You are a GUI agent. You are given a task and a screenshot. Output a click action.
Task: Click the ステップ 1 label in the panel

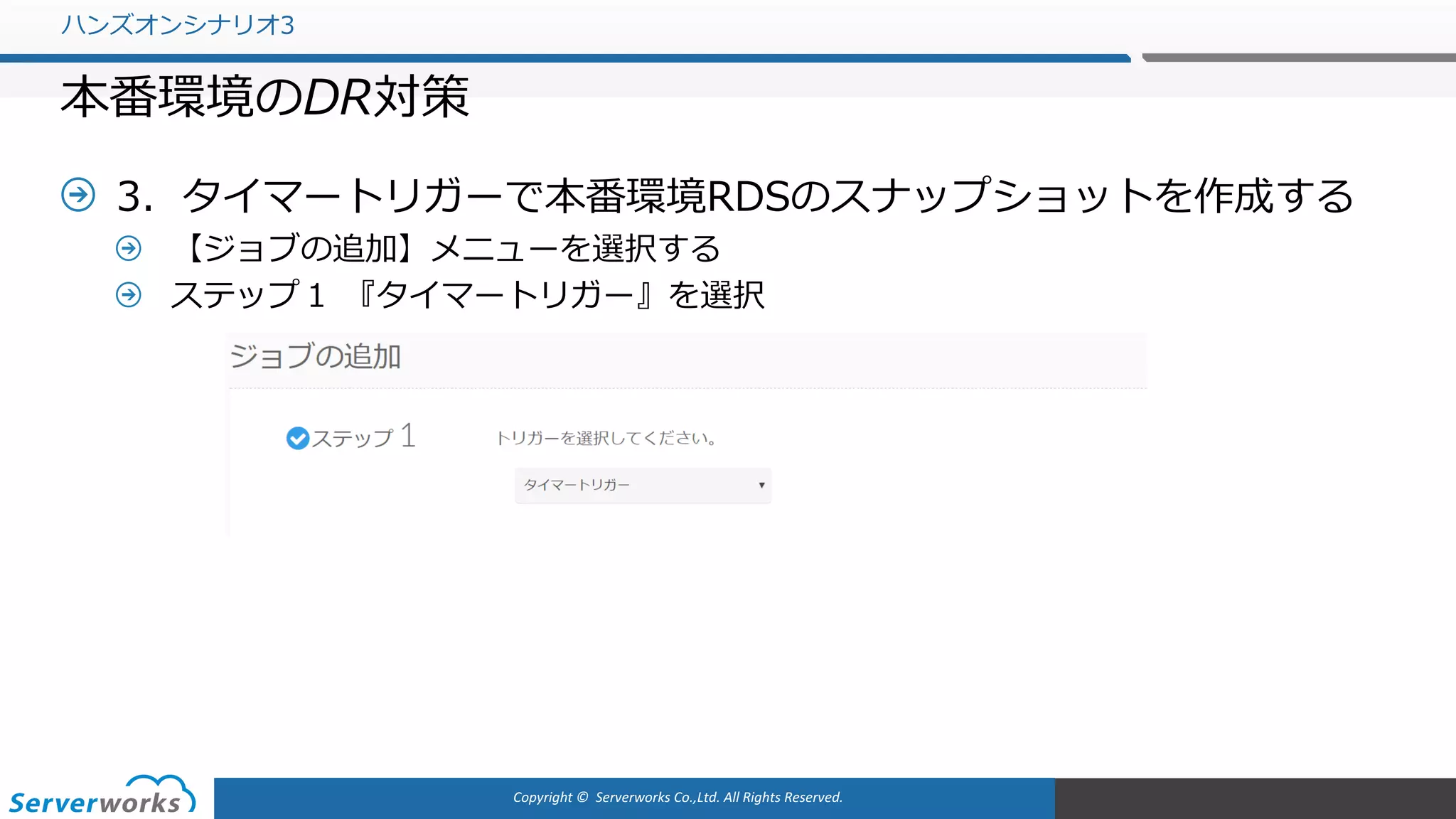point(363,437)
